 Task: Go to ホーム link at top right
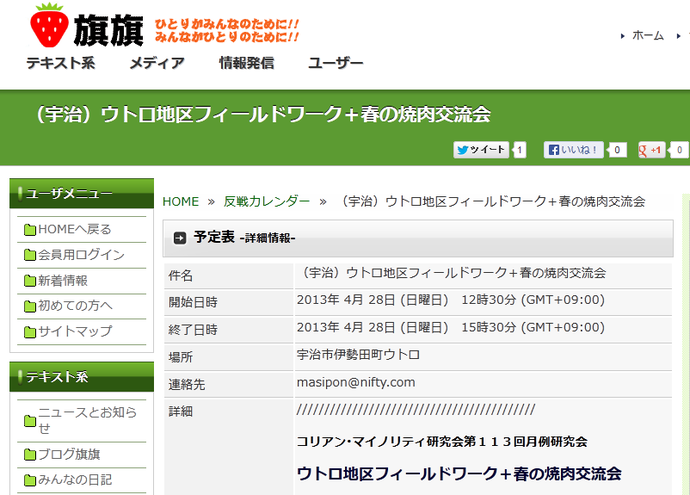[648, 36]
